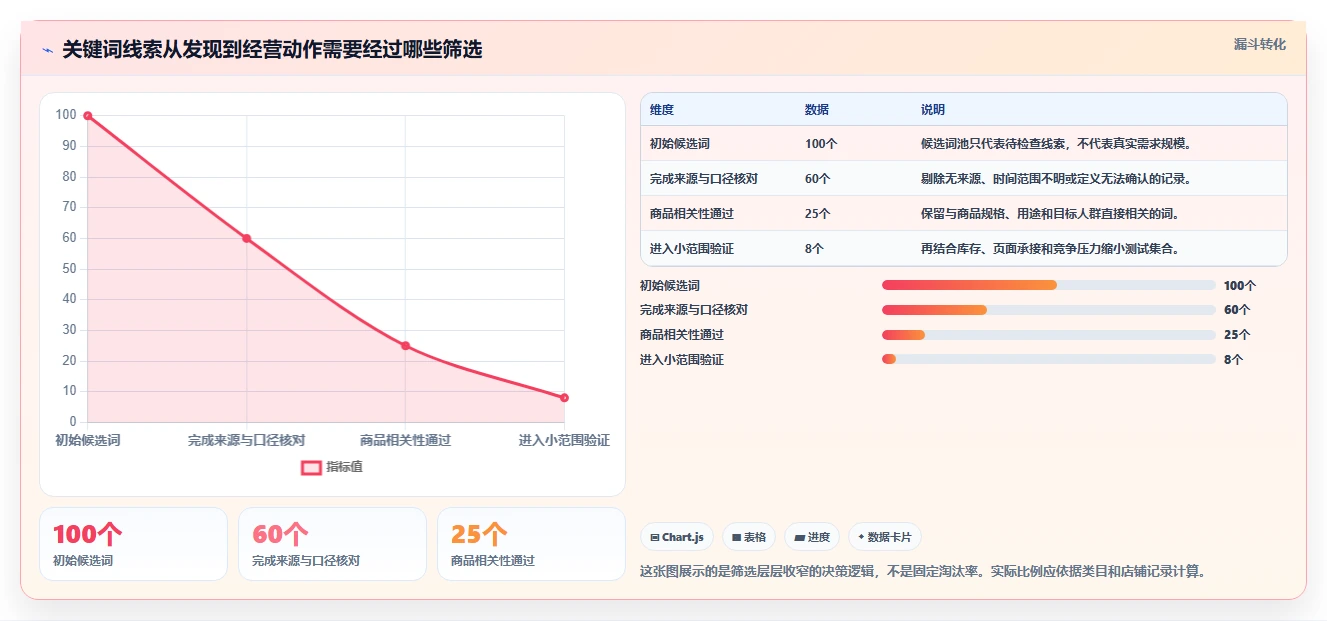Click the y-axis tick label 50
The width and height of the screenshot is (1327, 621).
point(69,269)
